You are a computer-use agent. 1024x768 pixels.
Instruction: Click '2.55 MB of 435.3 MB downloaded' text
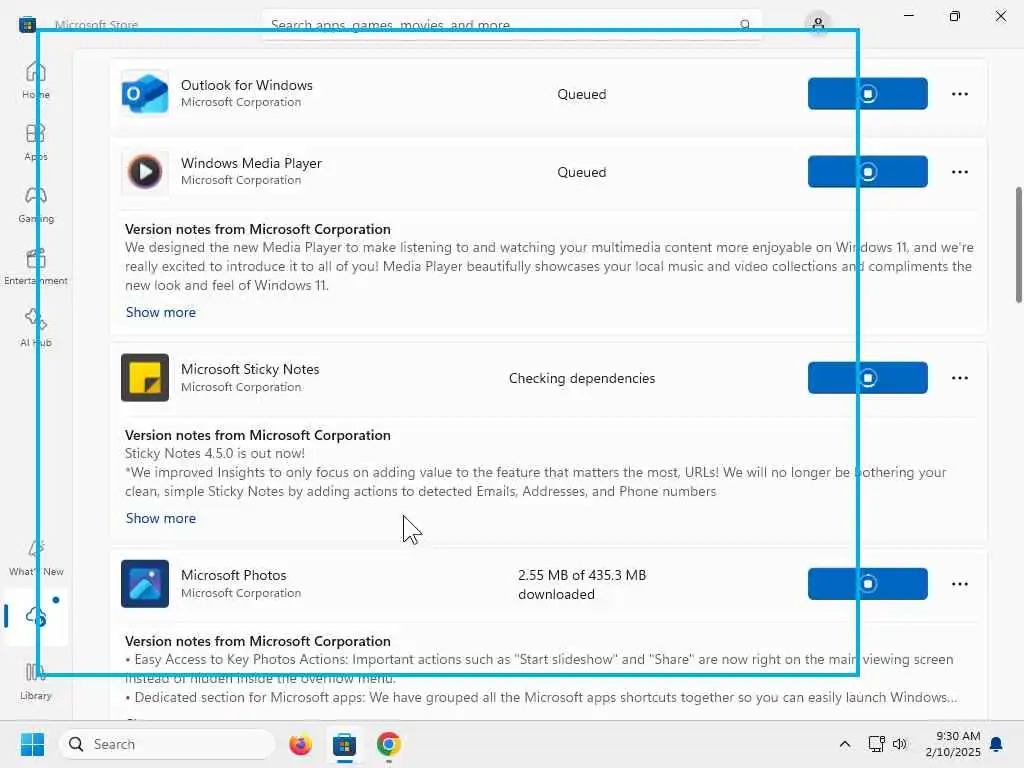click(x=582, y=584)
